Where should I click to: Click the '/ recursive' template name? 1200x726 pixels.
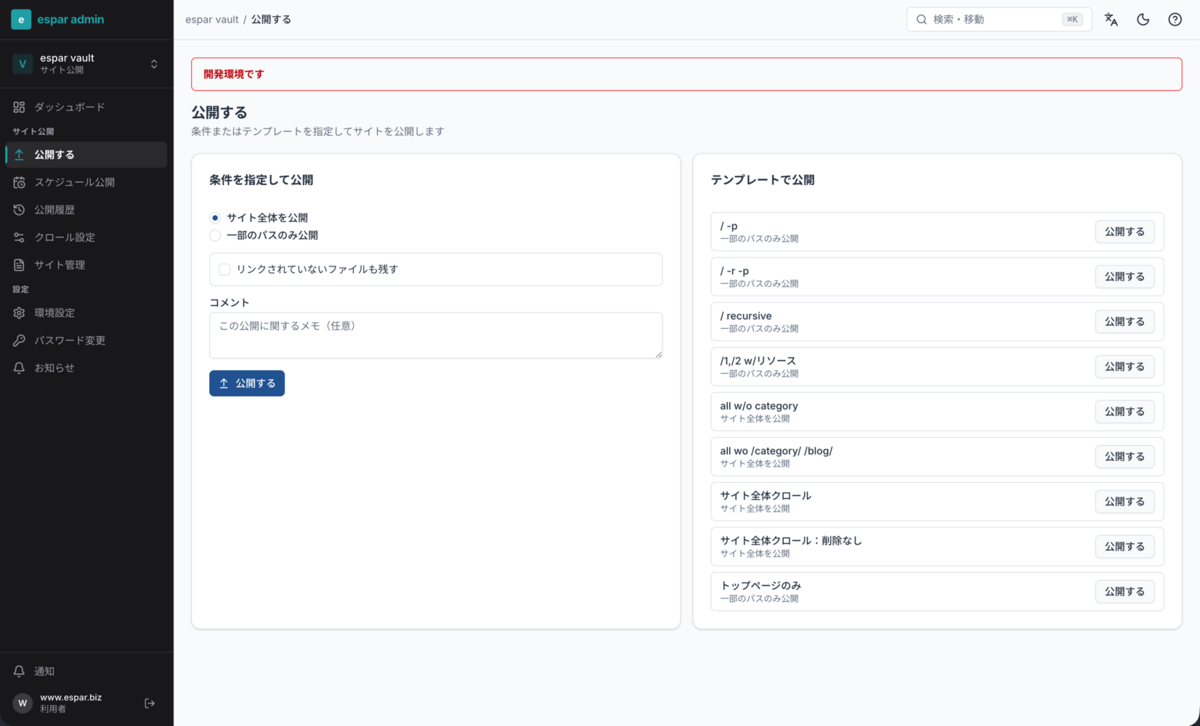tap(746, 316)
